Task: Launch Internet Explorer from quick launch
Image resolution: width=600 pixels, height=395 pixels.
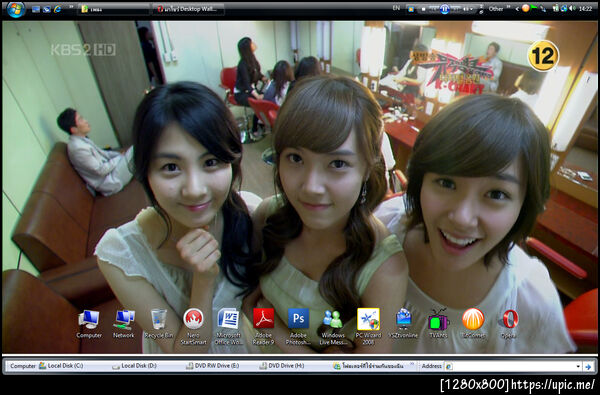Action: coord(57,9)
